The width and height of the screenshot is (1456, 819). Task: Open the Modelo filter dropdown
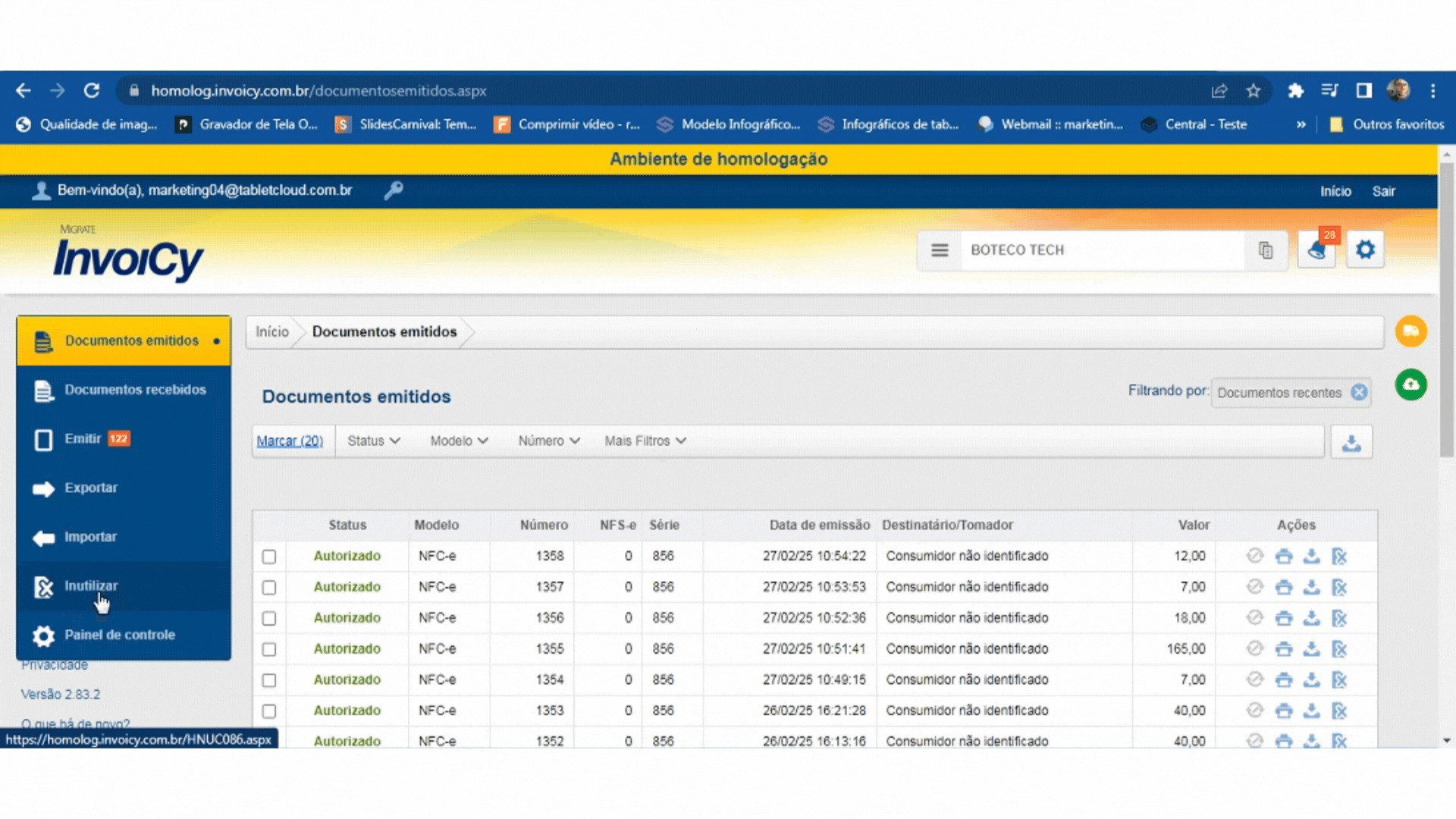pos(459,441)
